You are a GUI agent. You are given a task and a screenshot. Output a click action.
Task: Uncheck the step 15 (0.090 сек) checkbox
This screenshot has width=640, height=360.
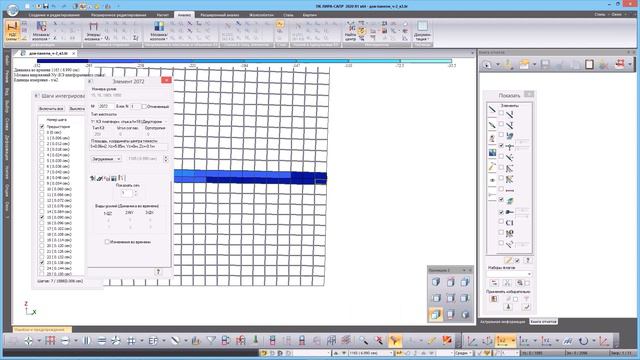[42, 217]
